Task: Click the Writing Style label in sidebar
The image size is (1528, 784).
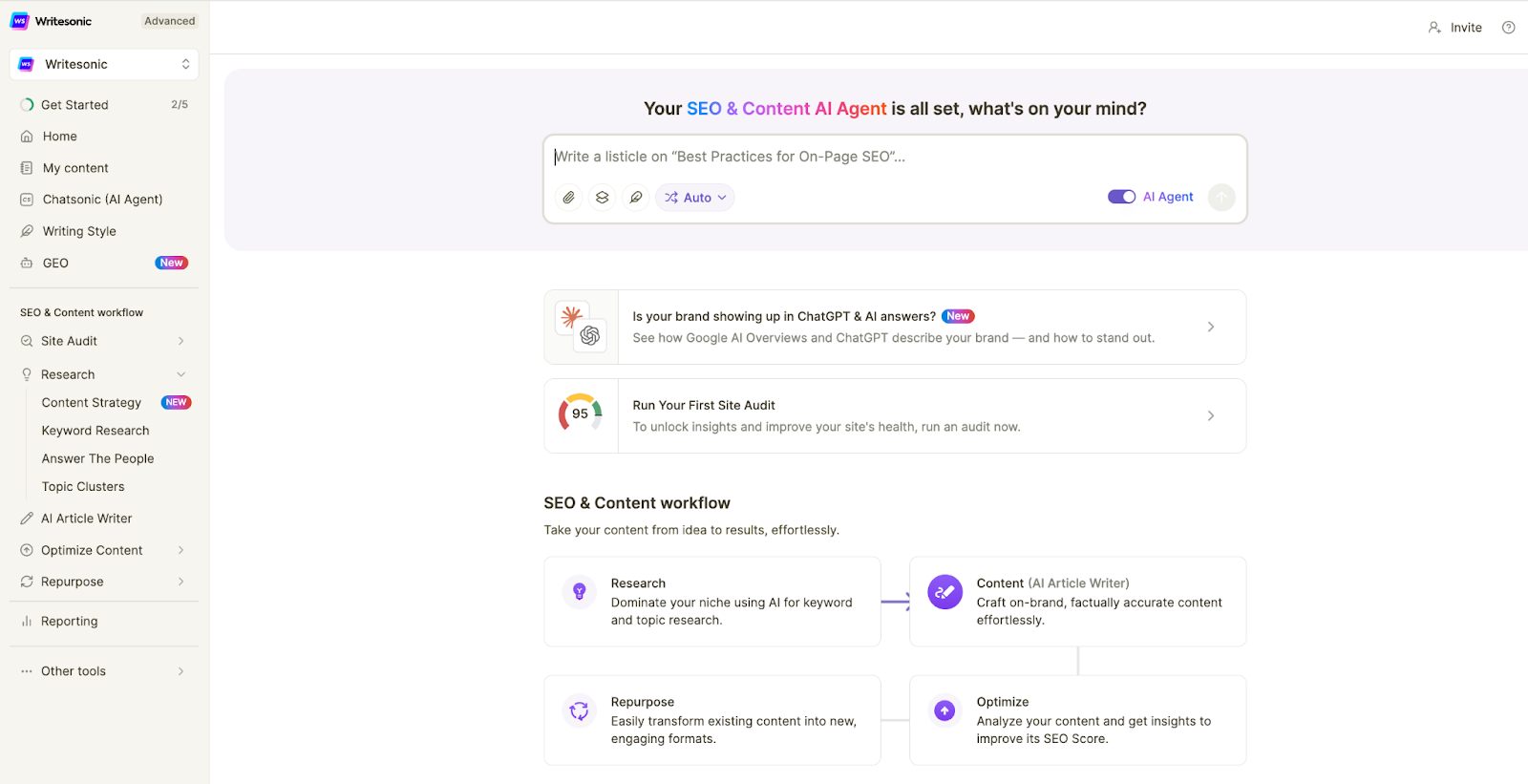Action: pos(79,231)
